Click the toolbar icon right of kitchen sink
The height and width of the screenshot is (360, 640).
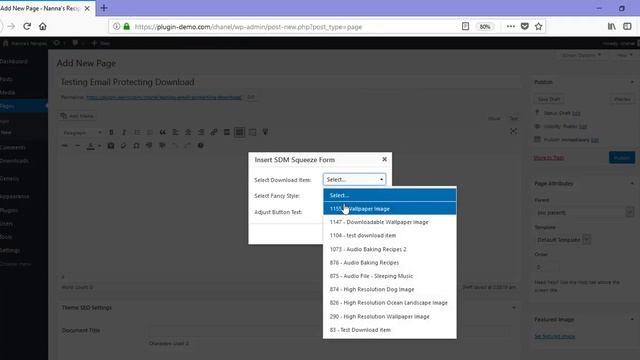[252, 132]
